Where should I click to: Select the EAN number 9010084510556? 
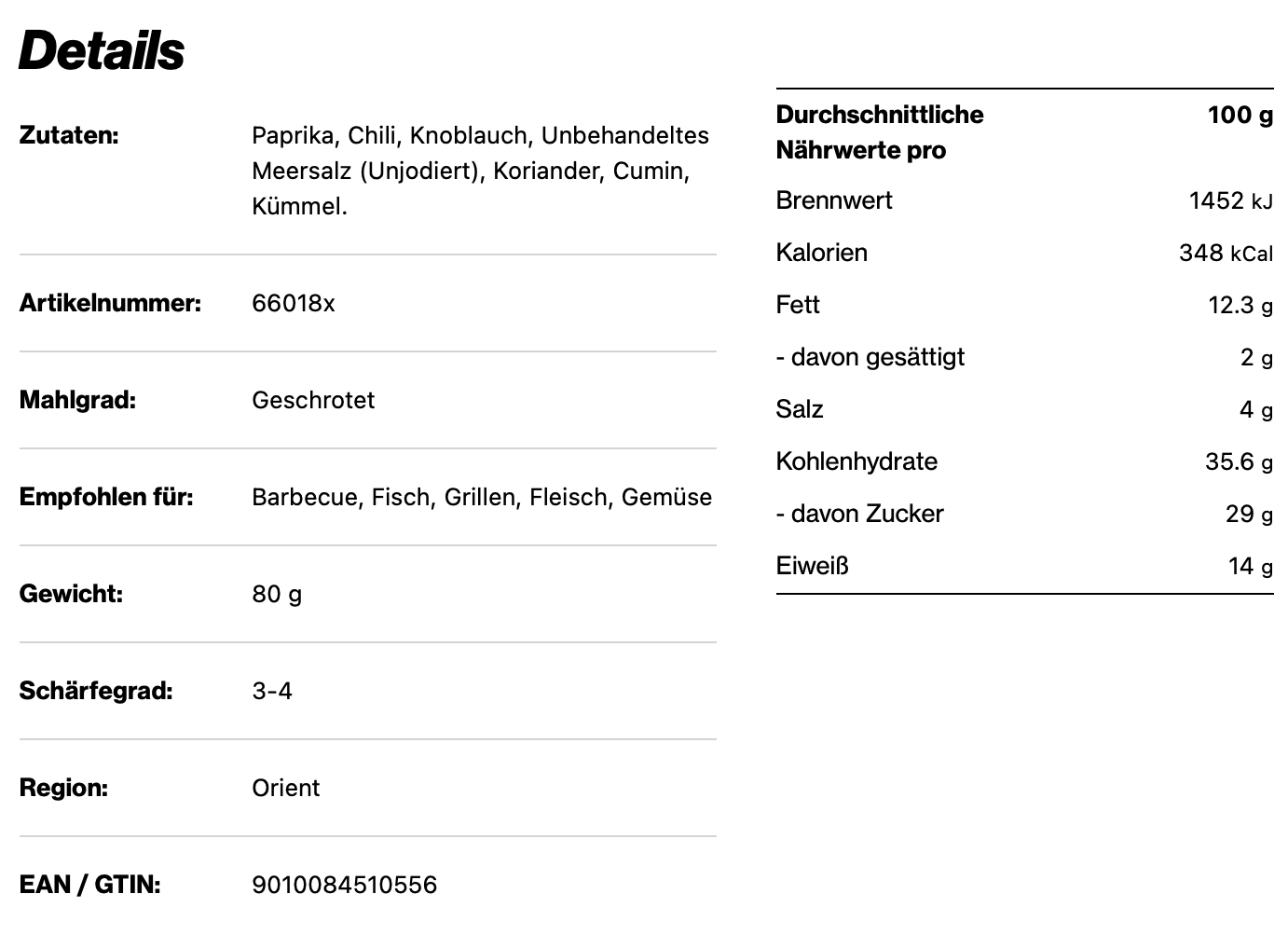click(x=344, y=885)
